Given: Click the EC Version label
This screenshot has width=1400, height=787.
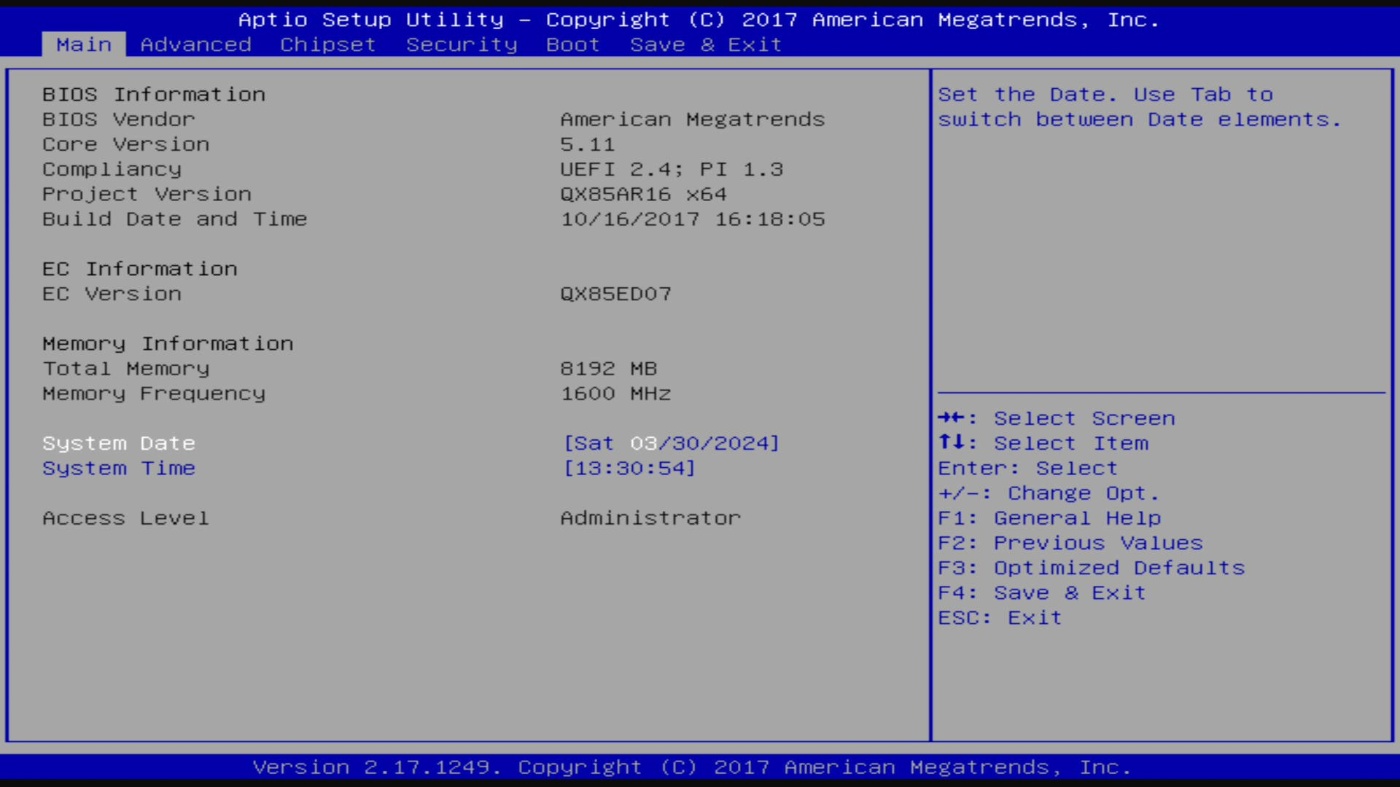Looking at the screenshot, I should tap(112, 294).
